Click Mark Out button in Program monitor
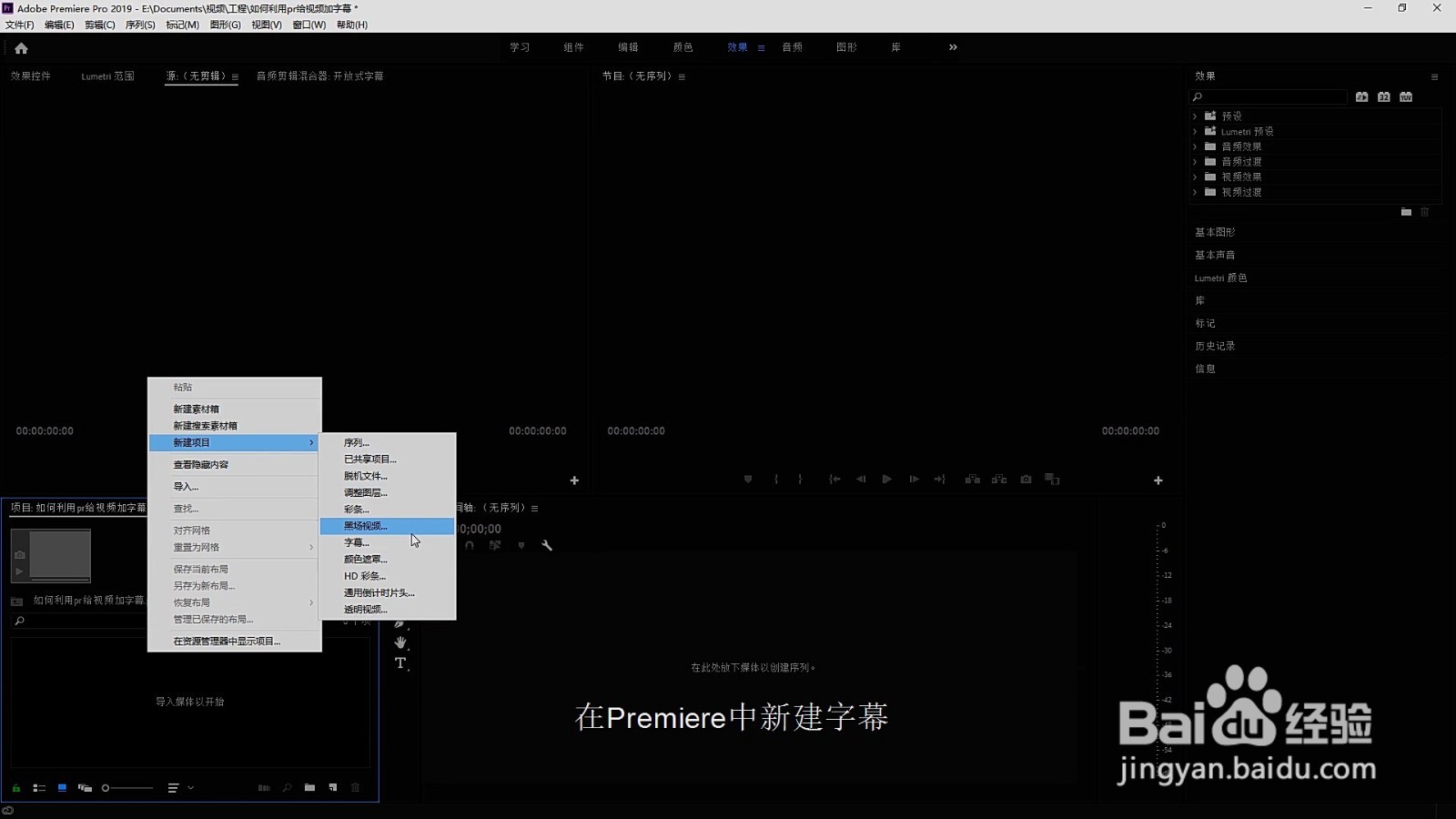 coord(801,480)
